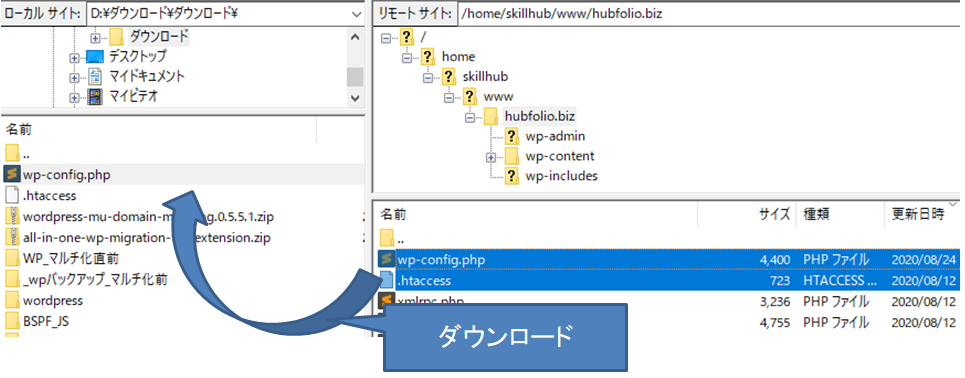
Task: Sort remote files by 更新日時 column
Action: pos(923,214)
